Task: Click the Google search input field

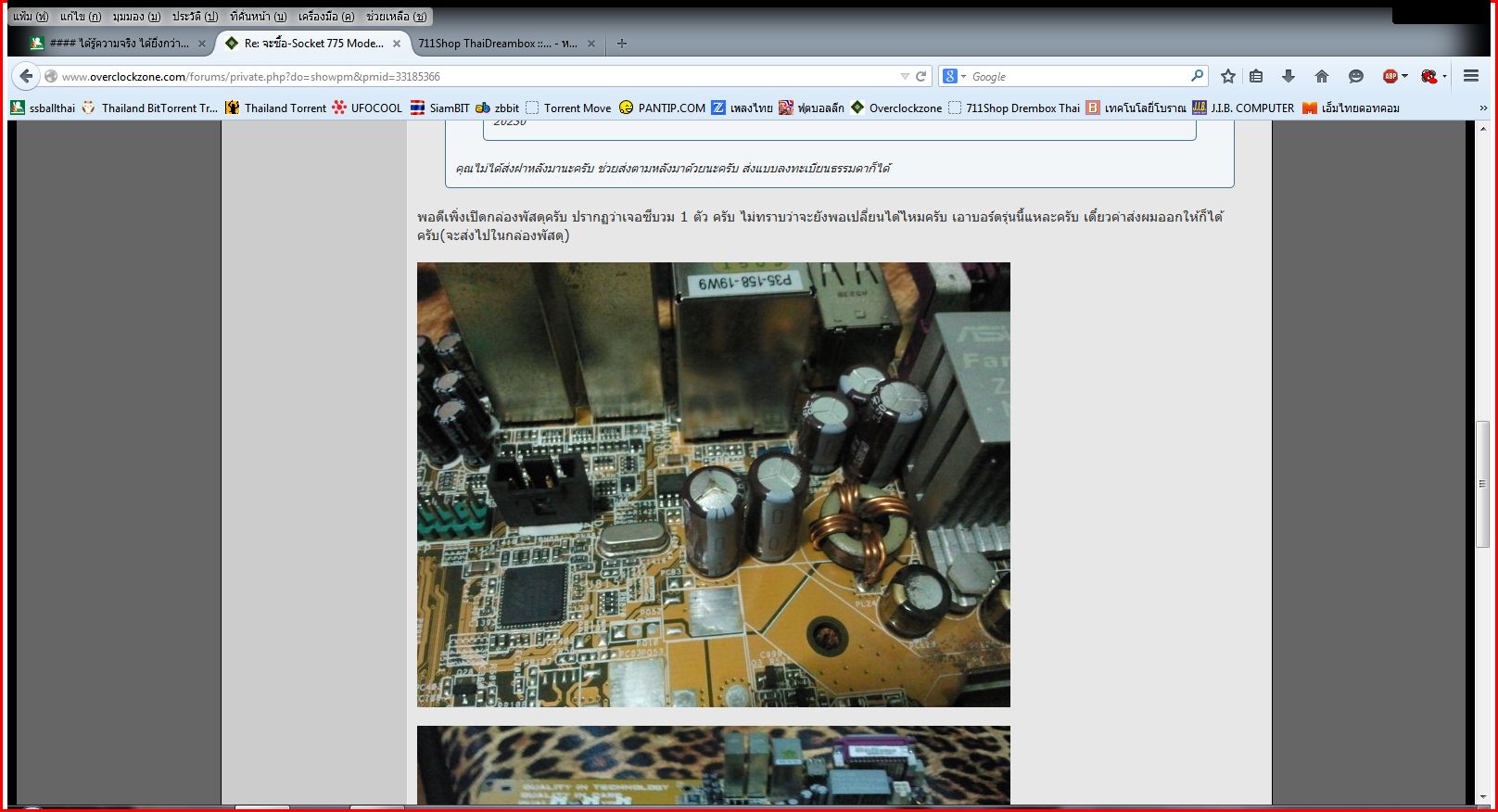Action: [1080, 76]
